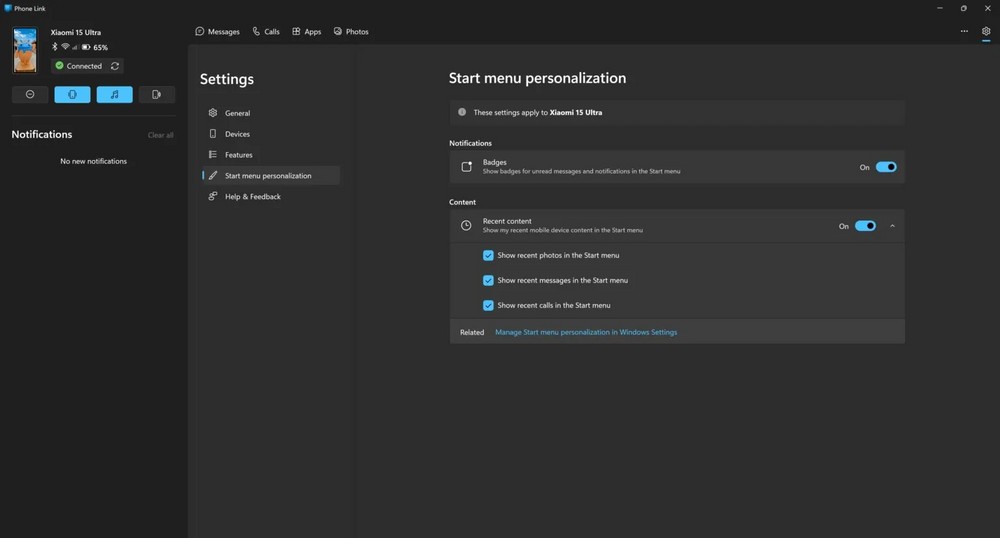Image resolution: width=1000 pixels, height=538 pixels.
Task: Disable the Recent content toggle
Action: pos(865,226)
